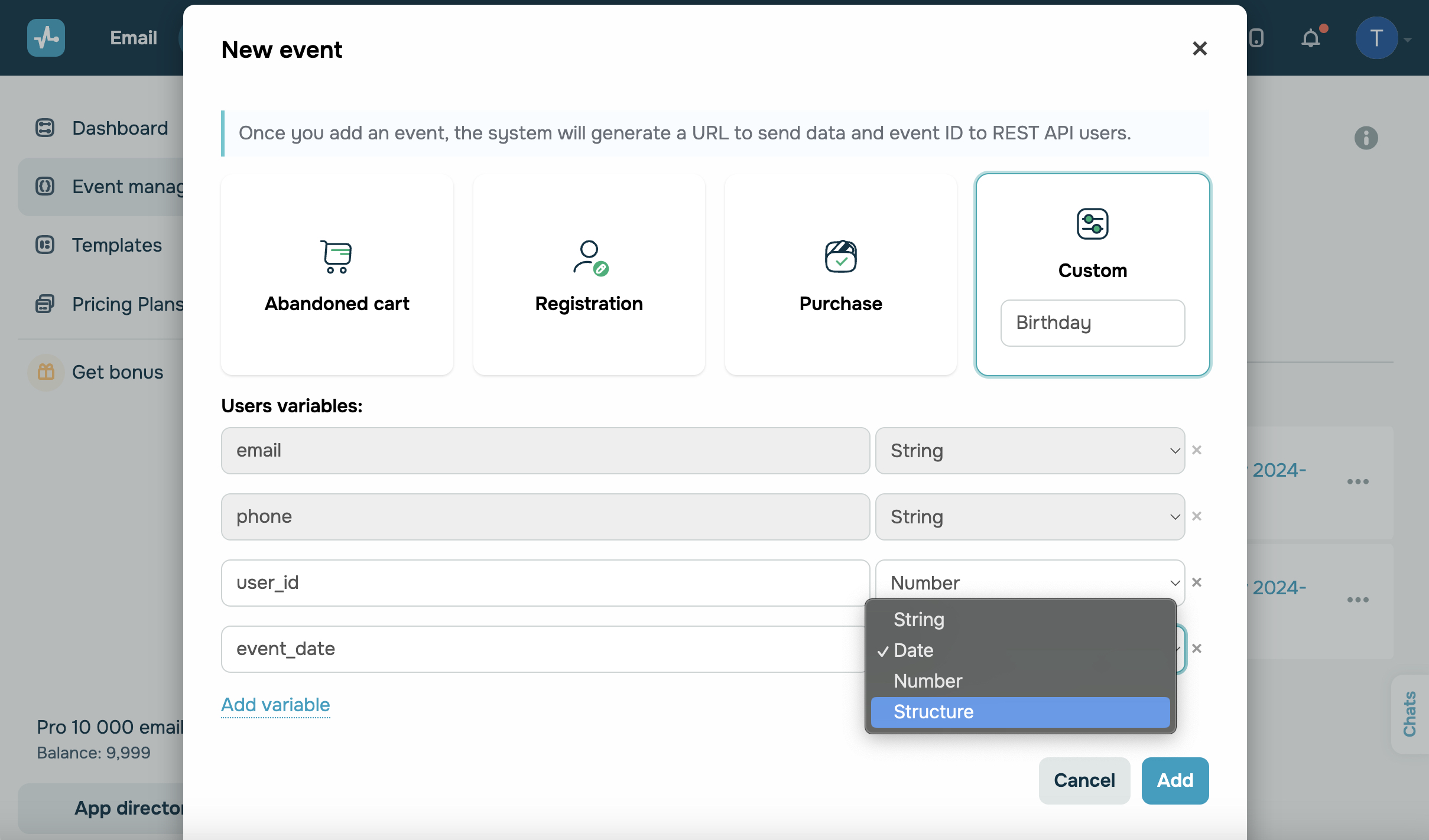Pick the Purchase event type icon

[x=840, y=256]
